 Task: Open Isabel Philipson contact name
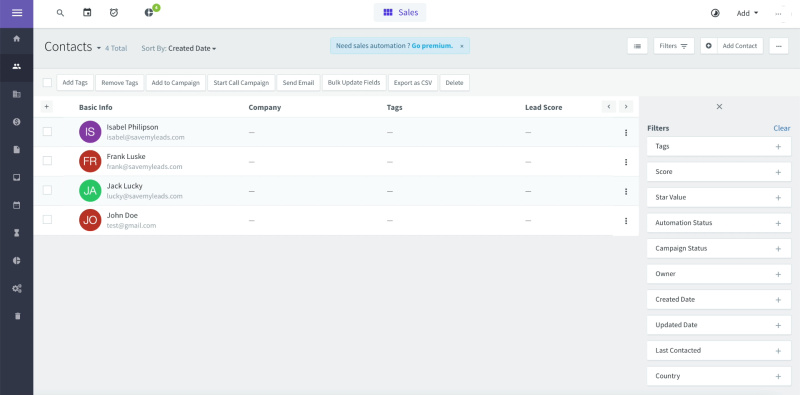point(133,127)
